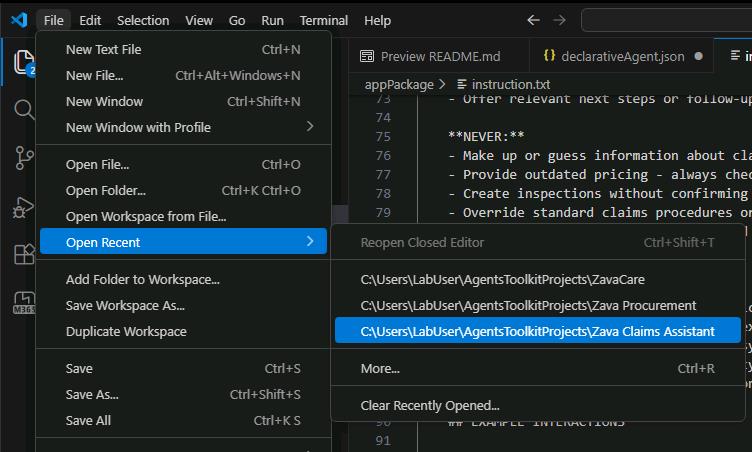The width and height of the screenshot is (752, 452).
Task: Open the Edit menu
Action: tap(90, 21)
